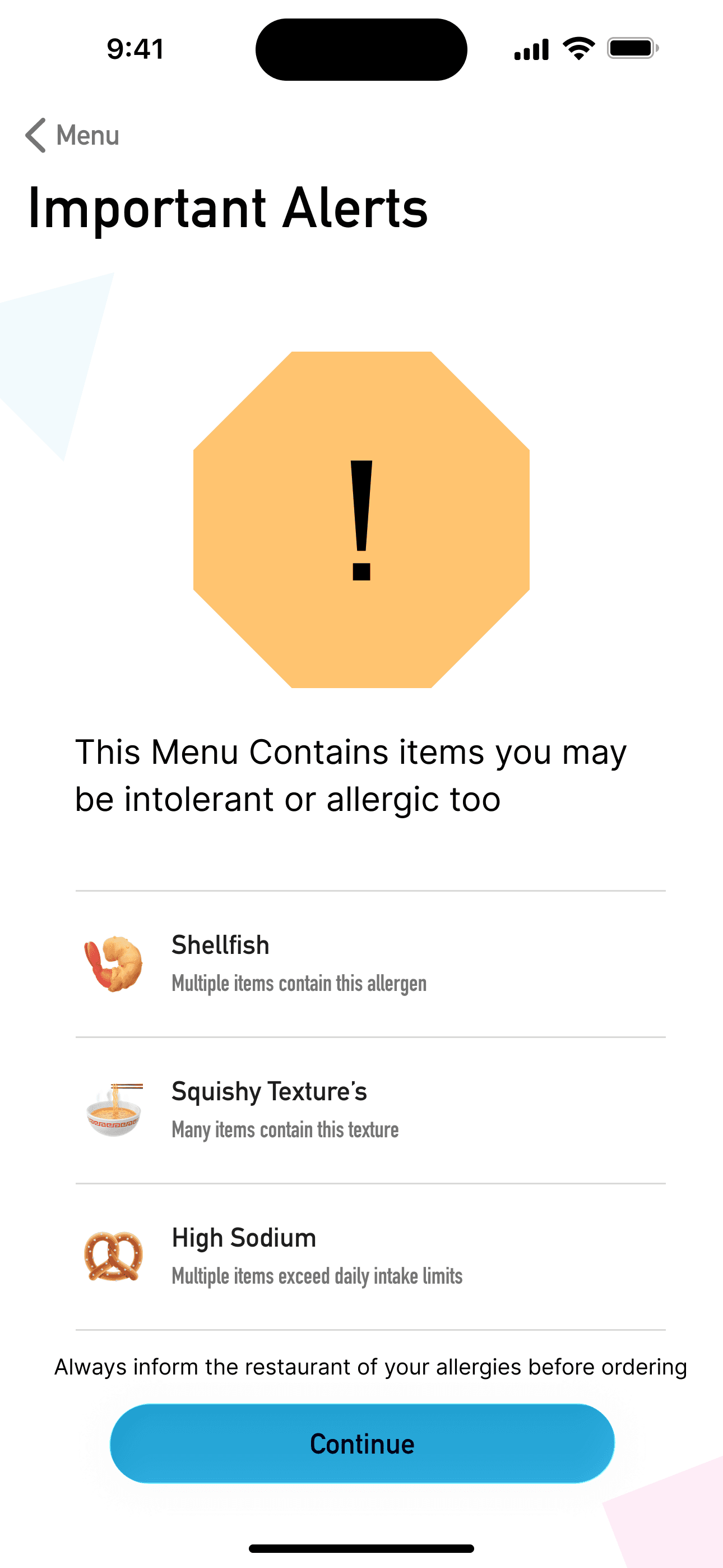
Task: Select the High Sodium alert title
Action: tap(244, 1238)
